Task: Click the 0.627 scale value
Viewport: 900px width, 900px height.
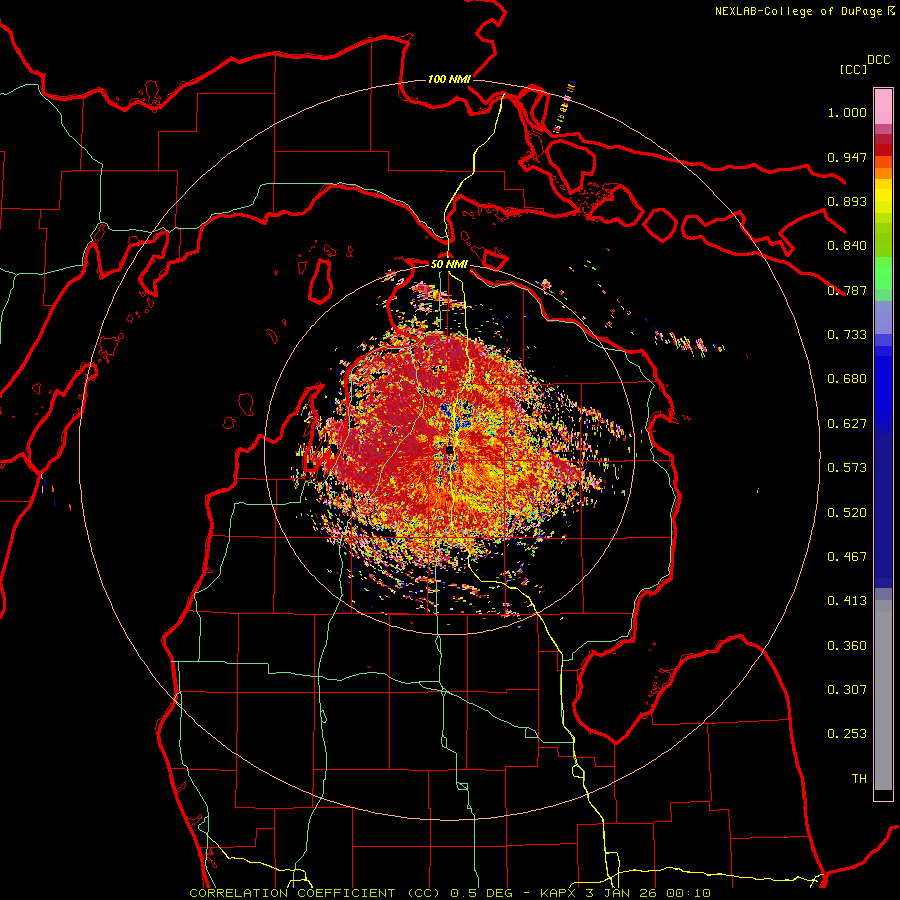Action: pos(847,424)
